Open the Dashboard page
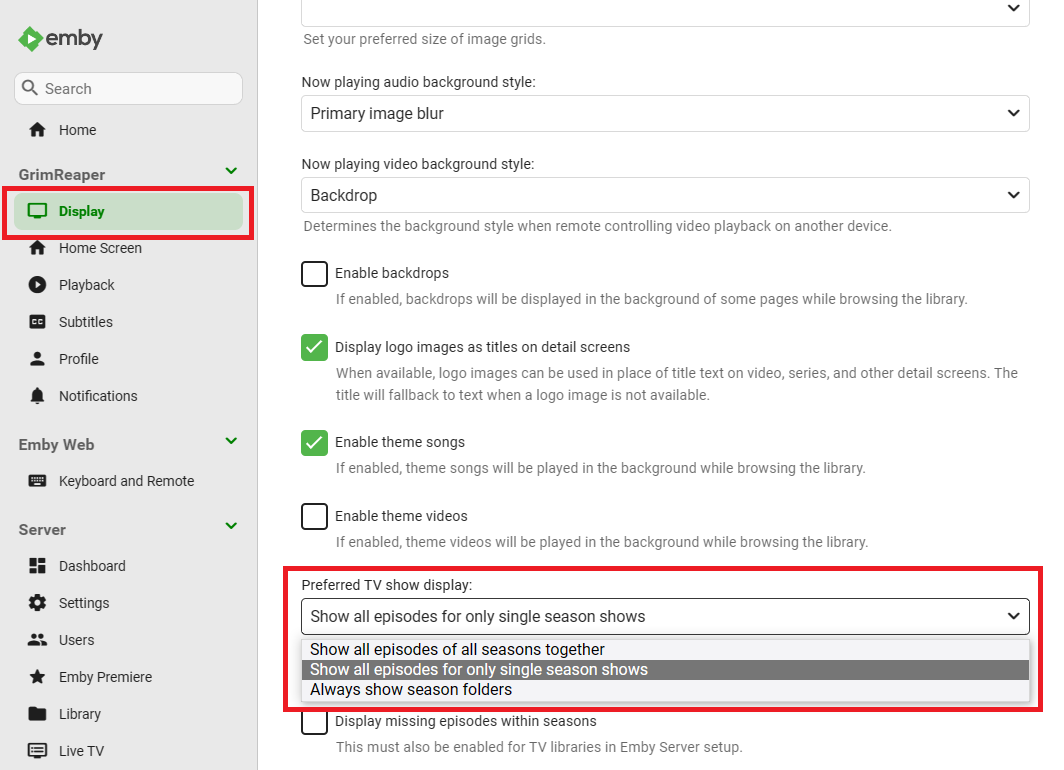Viewport: 1064px width, 770px height. pos(92,566)
